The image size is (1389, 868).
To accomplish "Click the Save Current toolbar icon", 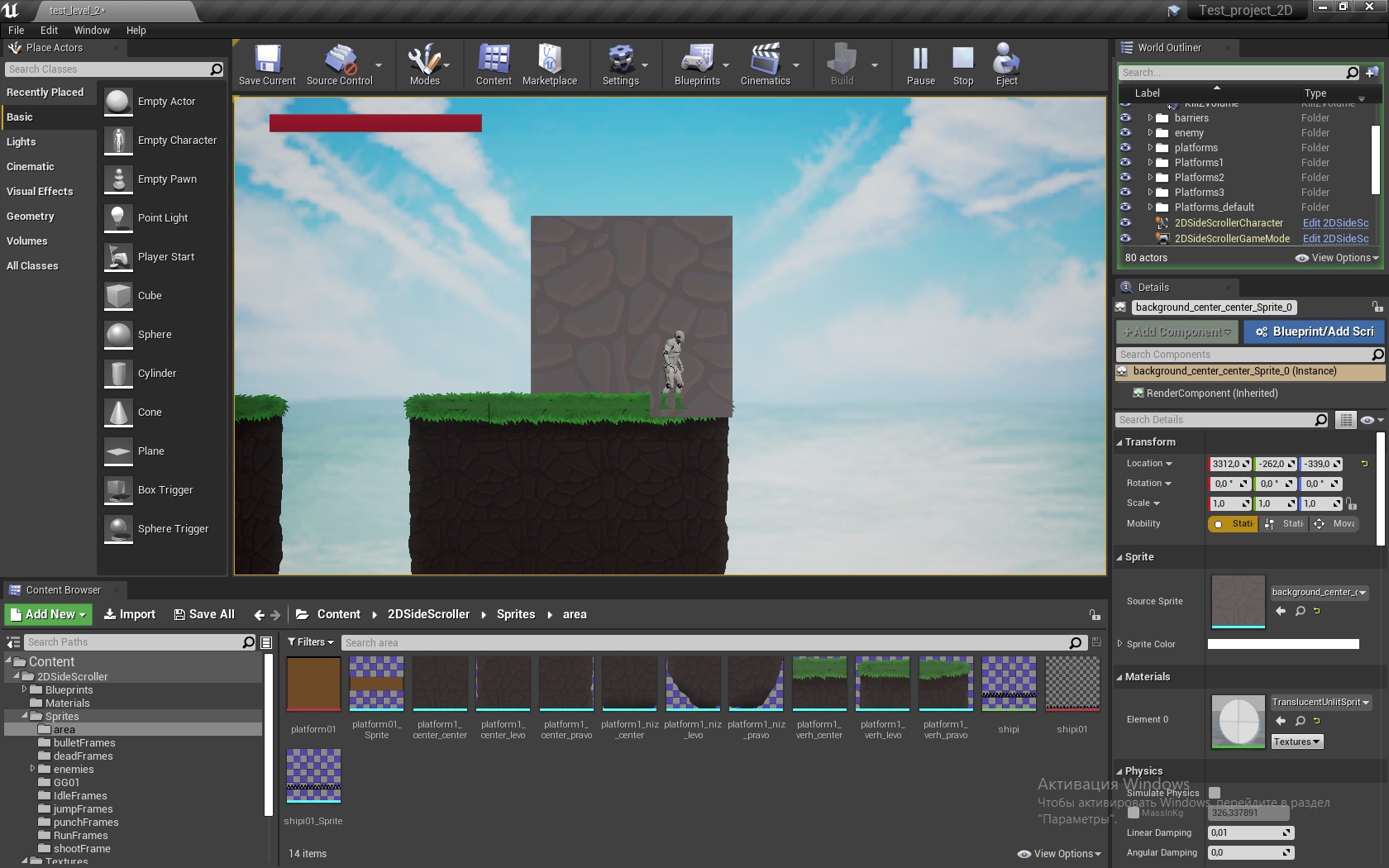I will coord(266,64).
